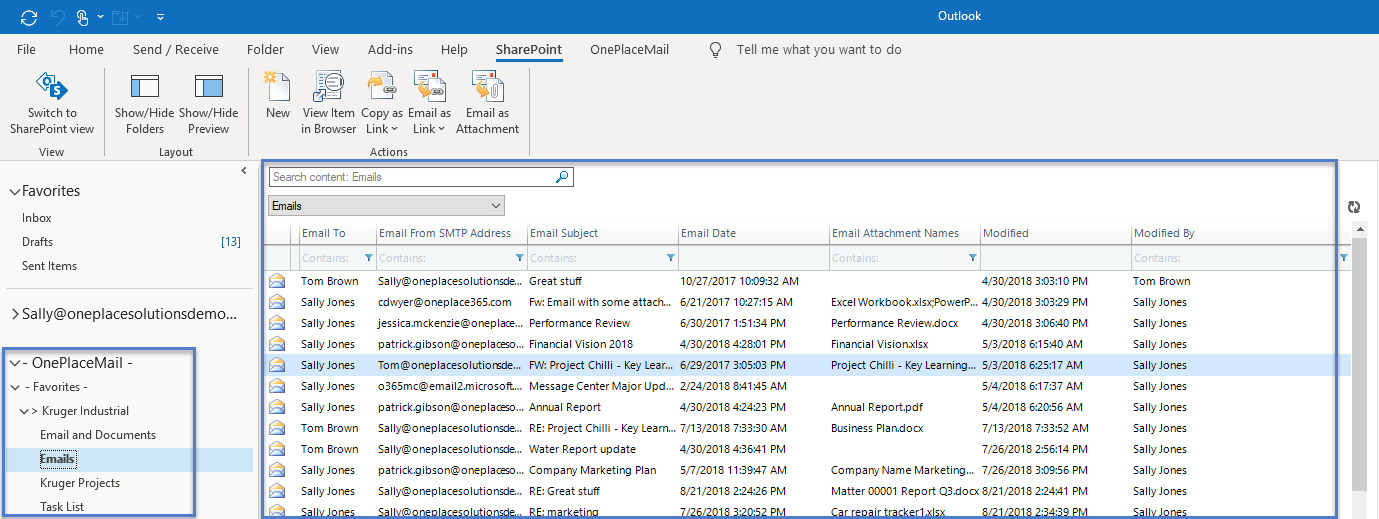Screen dimensions: 1379x519
Task: Click the Tell me lightbulb icon
Action: coord(715,49)
